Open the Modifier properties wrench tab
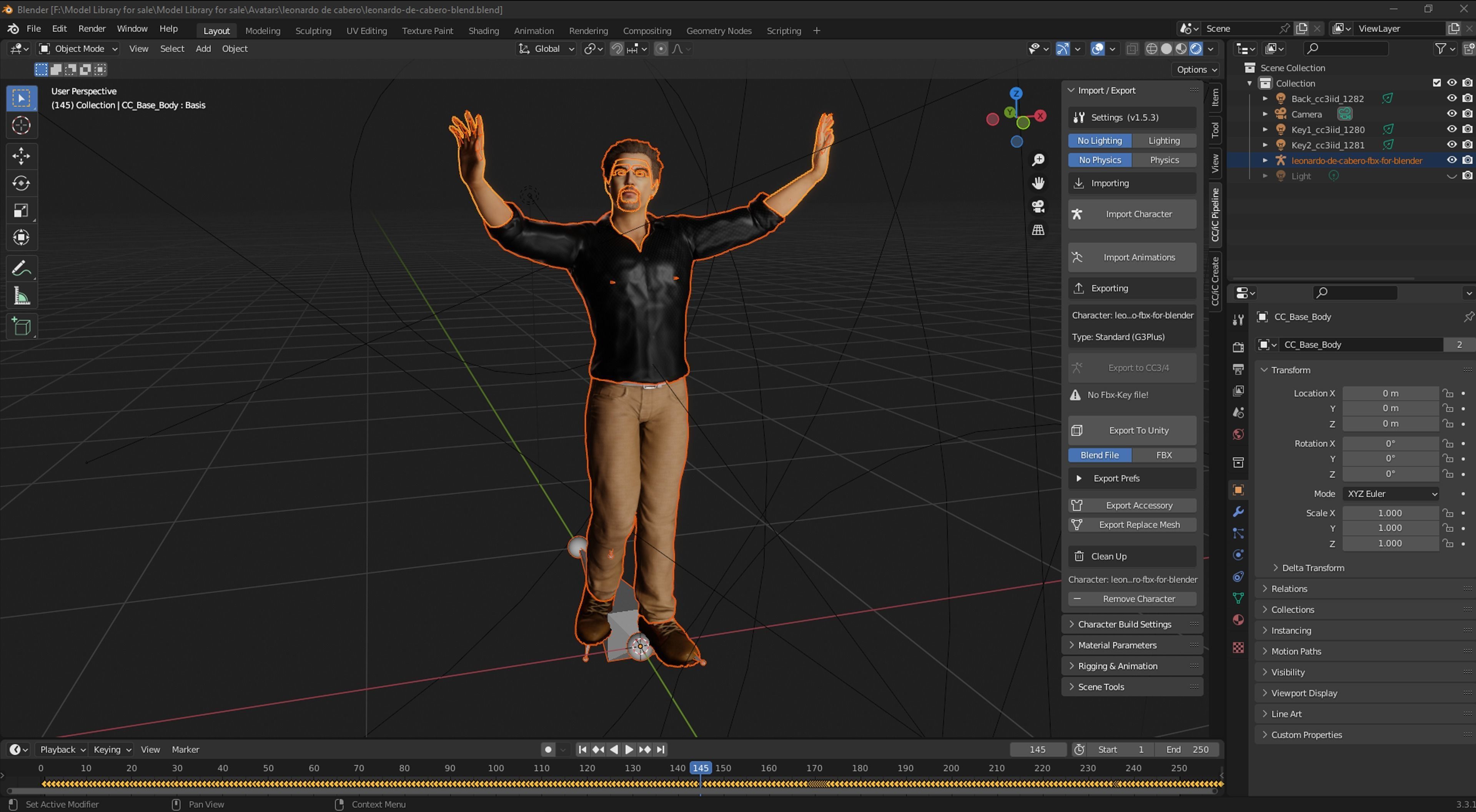This screenshot has width=1476, height=812. point(1238,512)
